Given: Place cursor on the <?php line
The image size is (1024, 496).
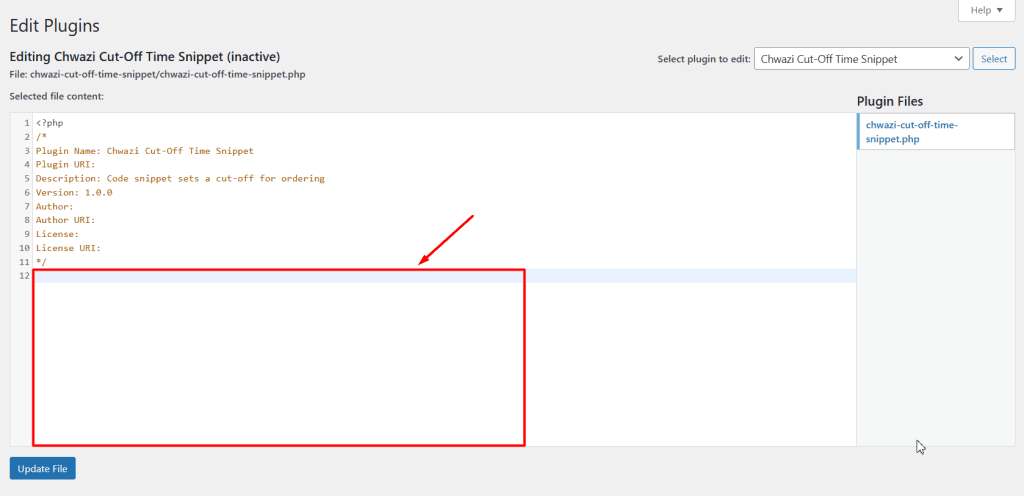Looking at the screenshot, I should coord(50,123).
